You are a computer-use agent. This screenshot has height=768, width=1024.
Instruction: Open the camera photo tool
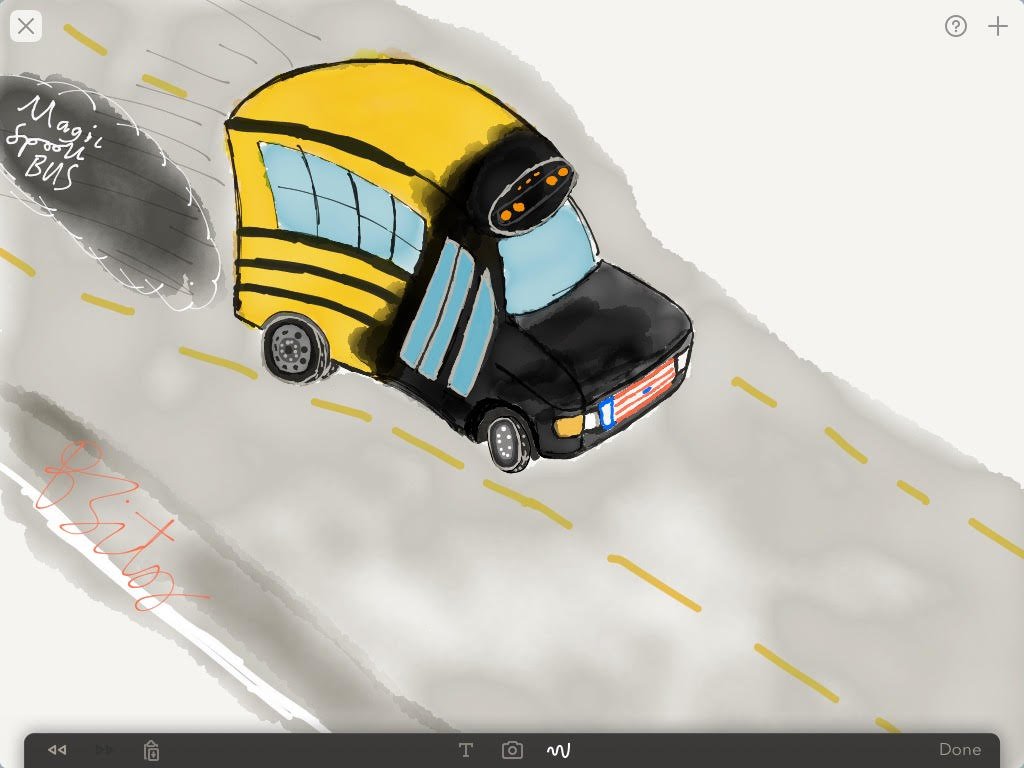pos(512,750)
